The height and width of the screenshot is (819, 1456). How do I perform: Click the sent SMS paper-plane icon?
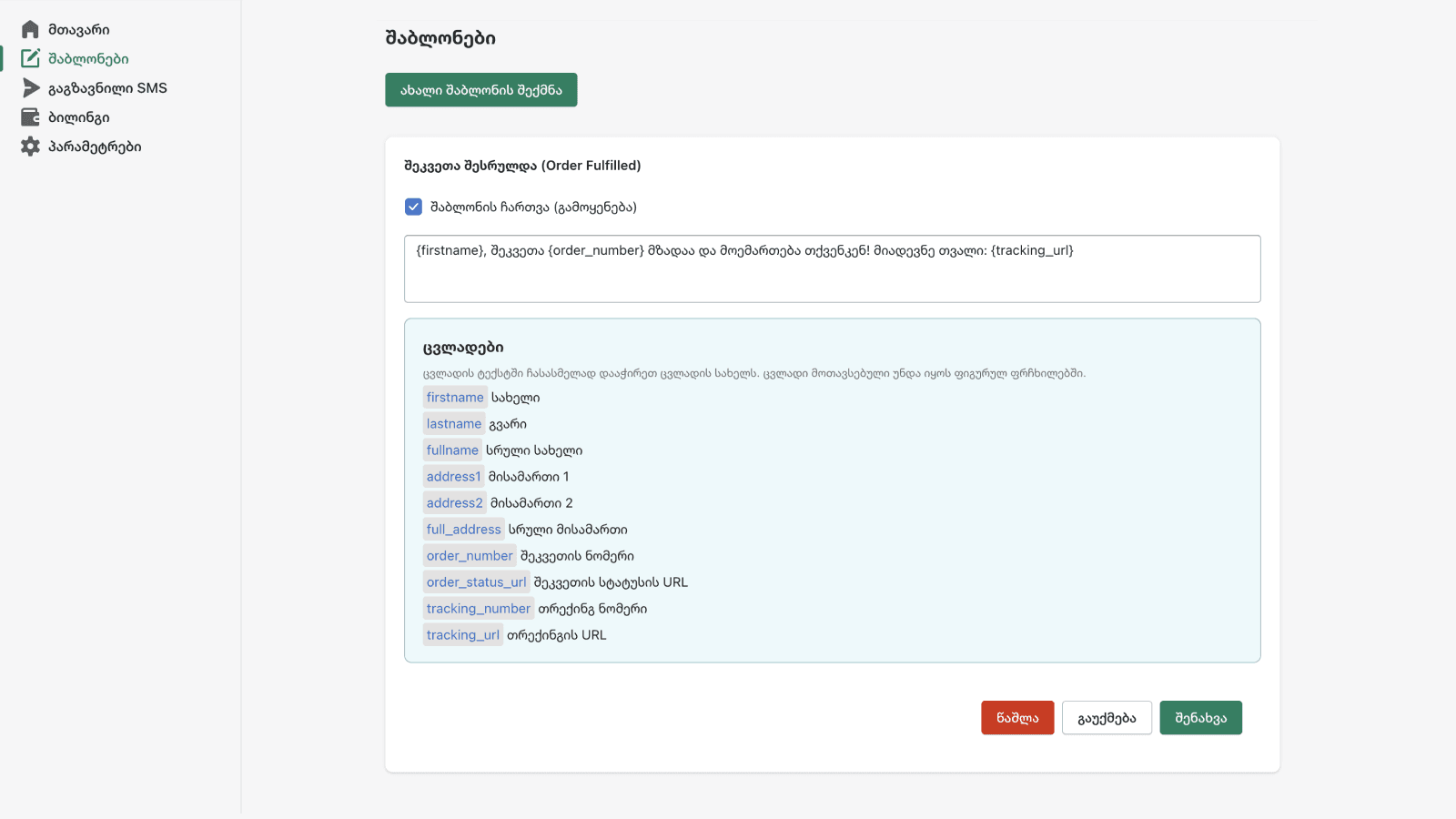coord(30,88)
